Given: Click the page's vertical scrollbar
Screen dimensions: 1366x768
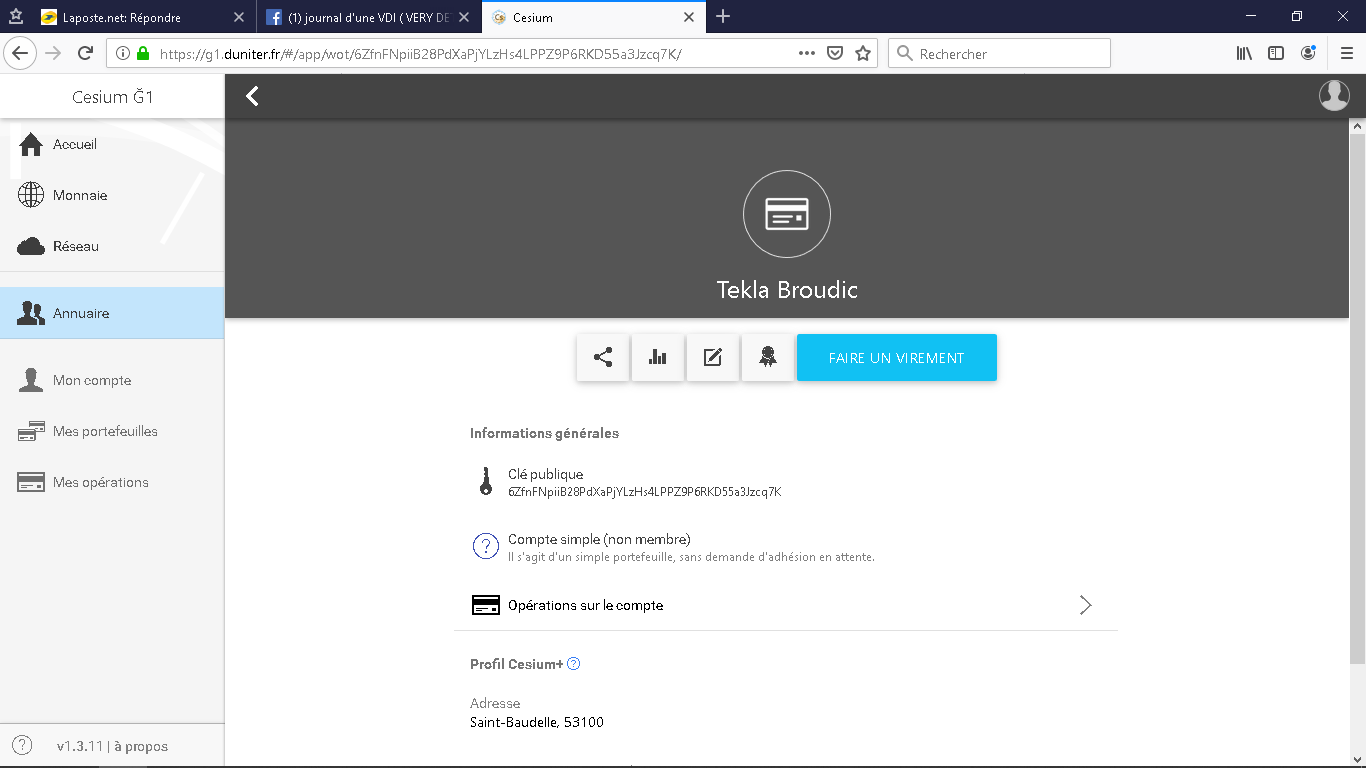Looking at the screenshot, I should pos(1357,400).
